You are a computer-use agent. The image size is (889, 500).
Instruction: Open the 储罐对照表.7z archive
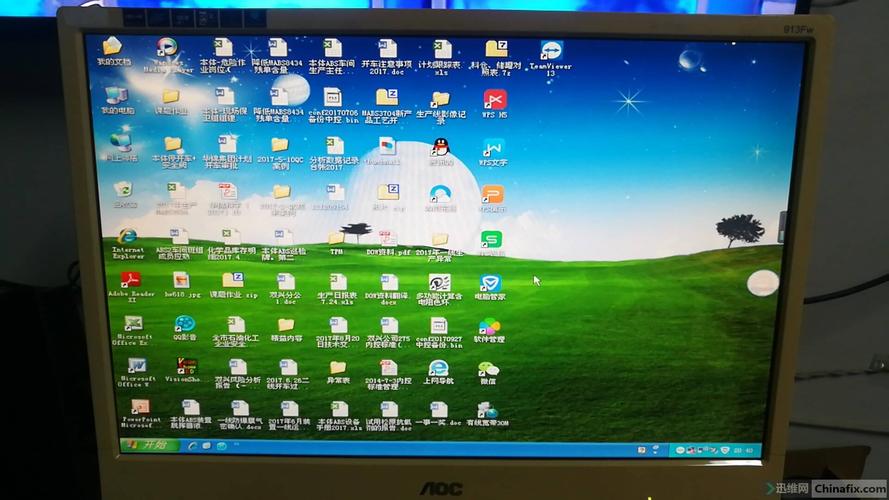pos(496,49)
